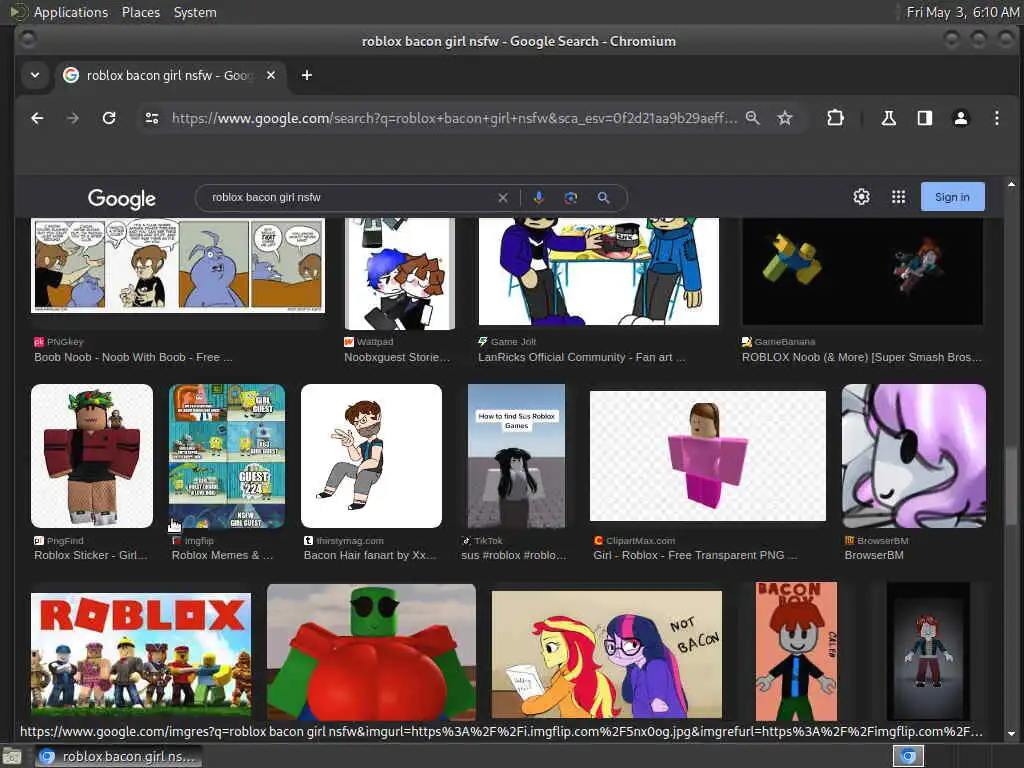Toggle the browser side panel
This screenshot has width=1024, height=768.
pos(925,118)
